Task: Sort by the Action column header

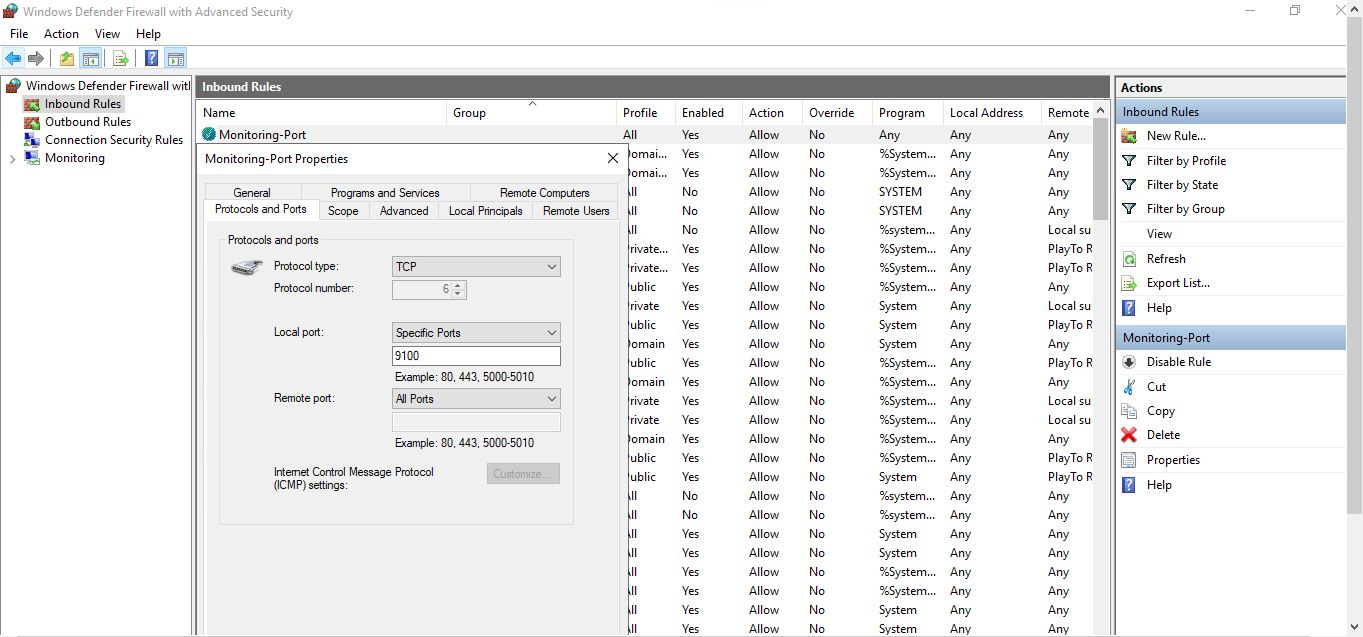Action: [x=772, y=113]
